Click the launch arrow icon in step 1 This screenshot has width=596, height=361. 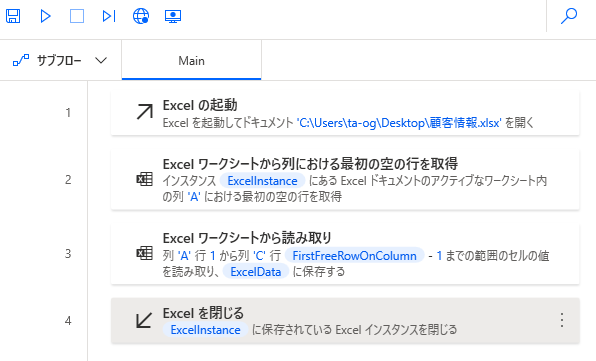[144, 112]
